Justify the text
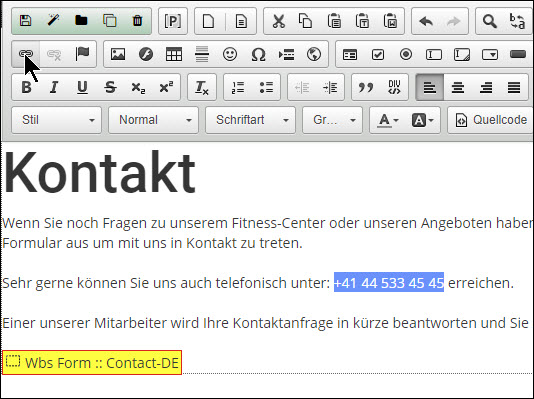 pos(514,87)
